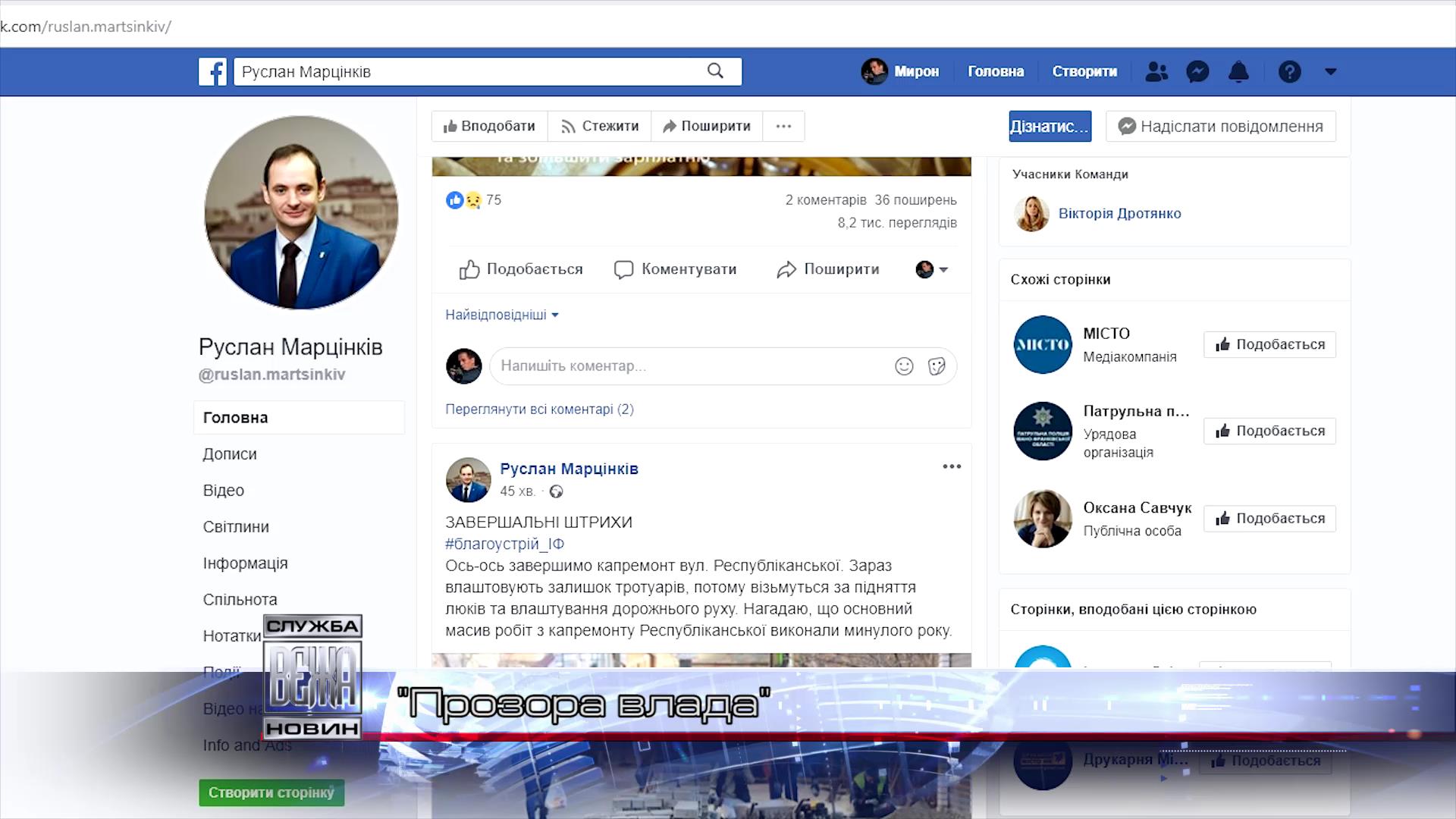Open Мирон profile avatar in top bar
Viewport: 1456px width, 819px height.
coord(874,71)
